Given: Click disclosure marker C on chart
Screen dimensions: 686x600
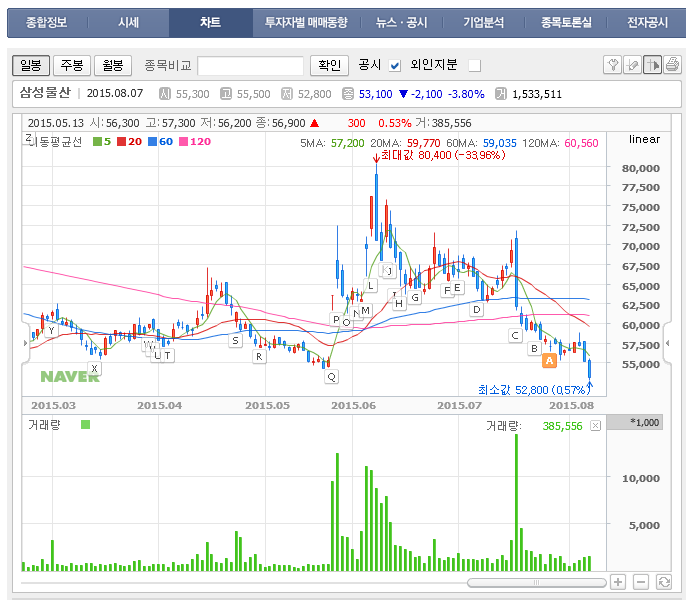Looking at the screenshot, I should click(515, 336).
